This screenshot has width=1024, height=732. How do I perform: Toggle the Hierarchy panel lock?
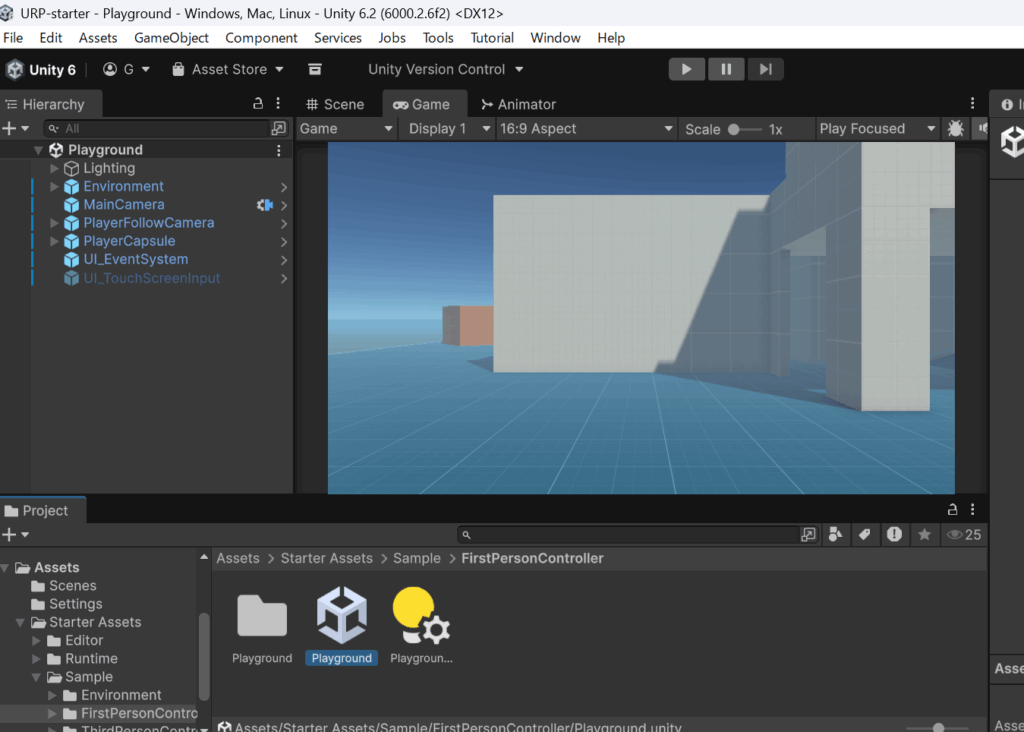pyautogui.click(x=258, y=104)
